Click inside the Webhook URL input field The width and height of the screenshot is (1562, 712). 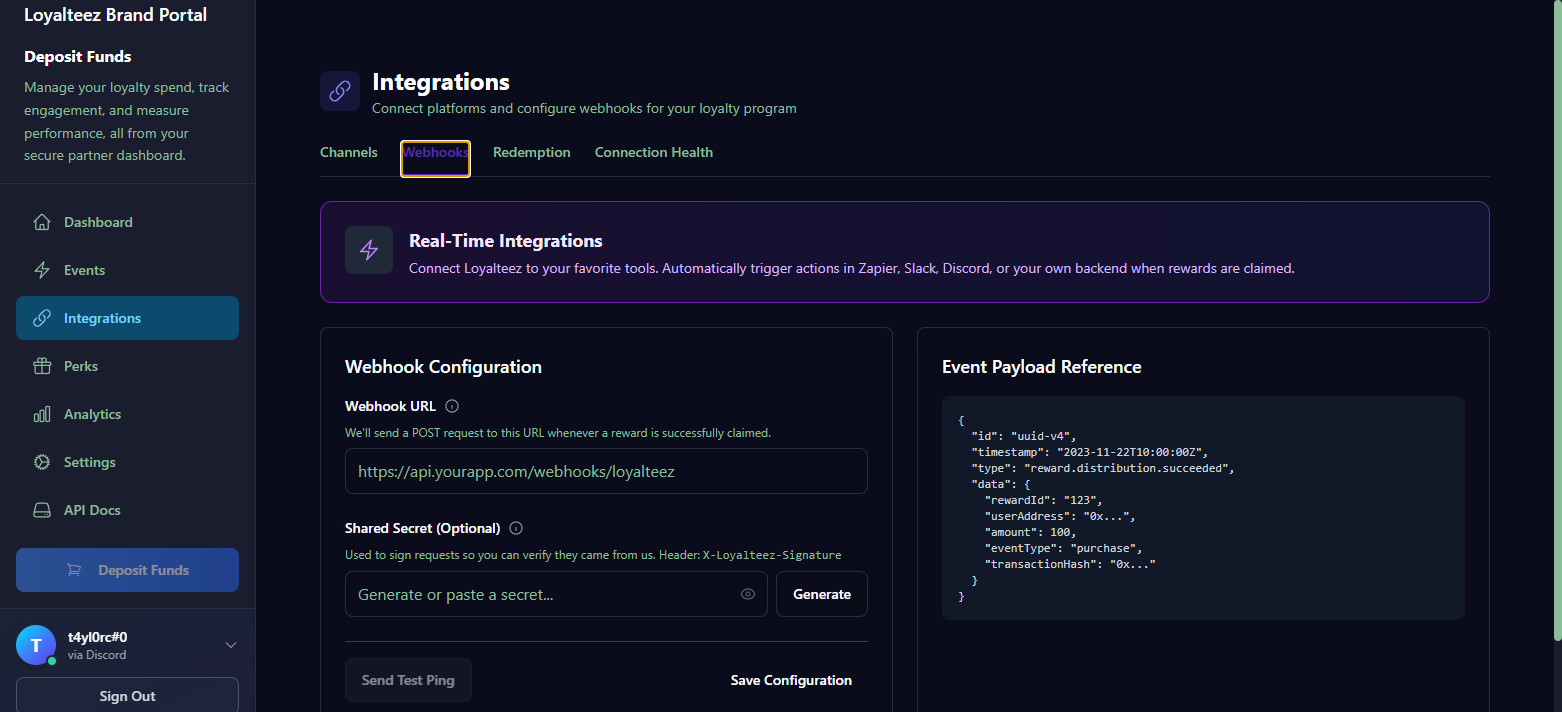(x=606, y=471)
